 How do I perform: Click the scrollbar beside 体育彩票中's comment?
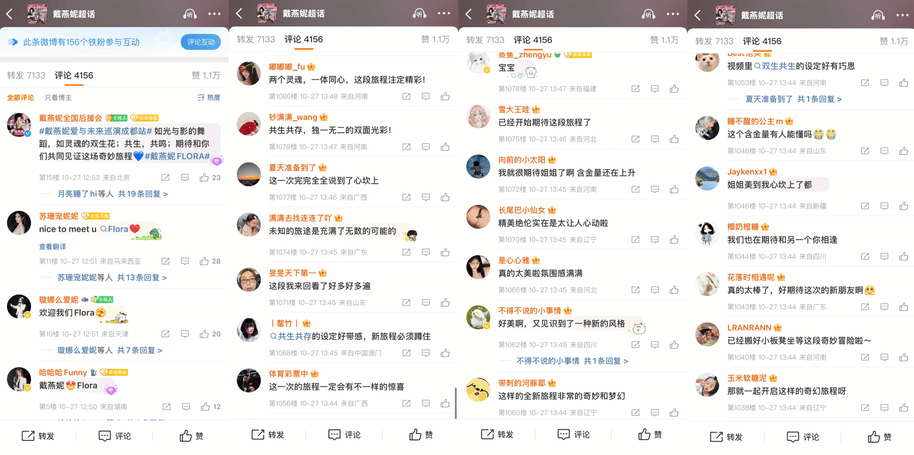(x=455, y=403)
